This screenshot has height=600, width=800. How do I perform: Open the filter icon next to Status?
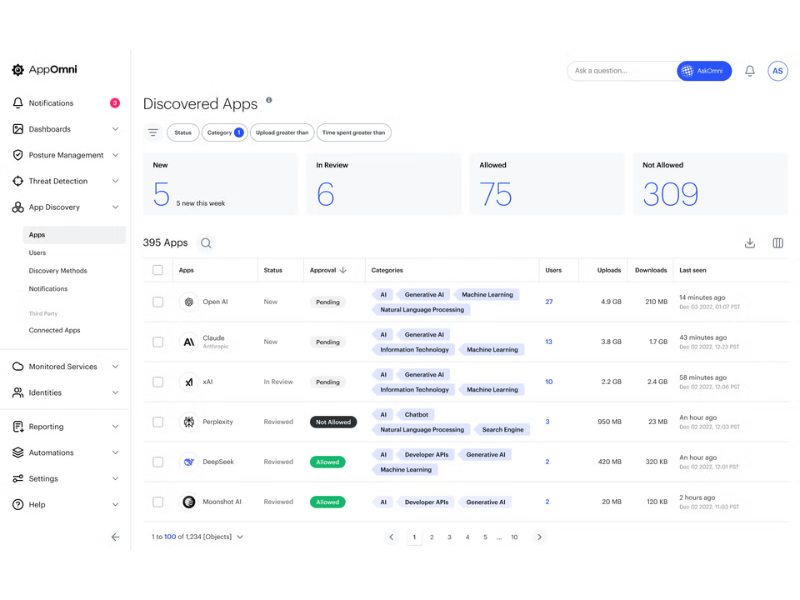[153, 132]
